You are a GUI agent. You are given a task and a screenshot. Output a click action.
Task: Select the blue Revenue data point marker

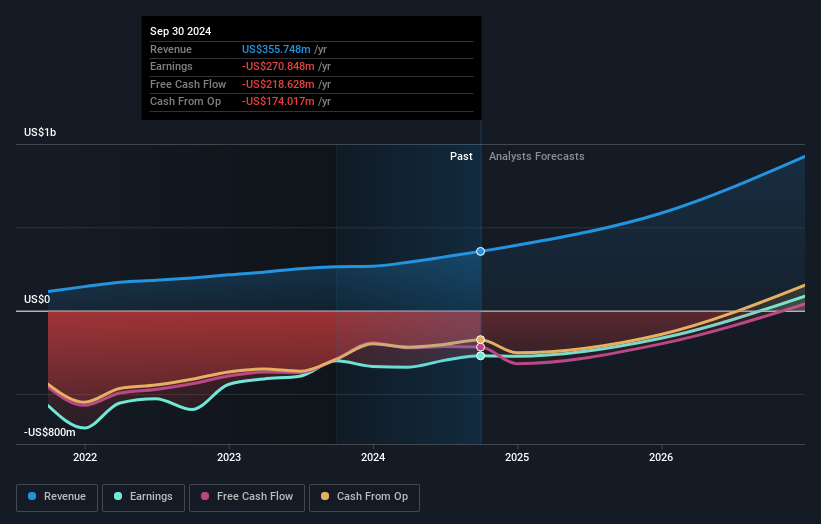(481, 251)
